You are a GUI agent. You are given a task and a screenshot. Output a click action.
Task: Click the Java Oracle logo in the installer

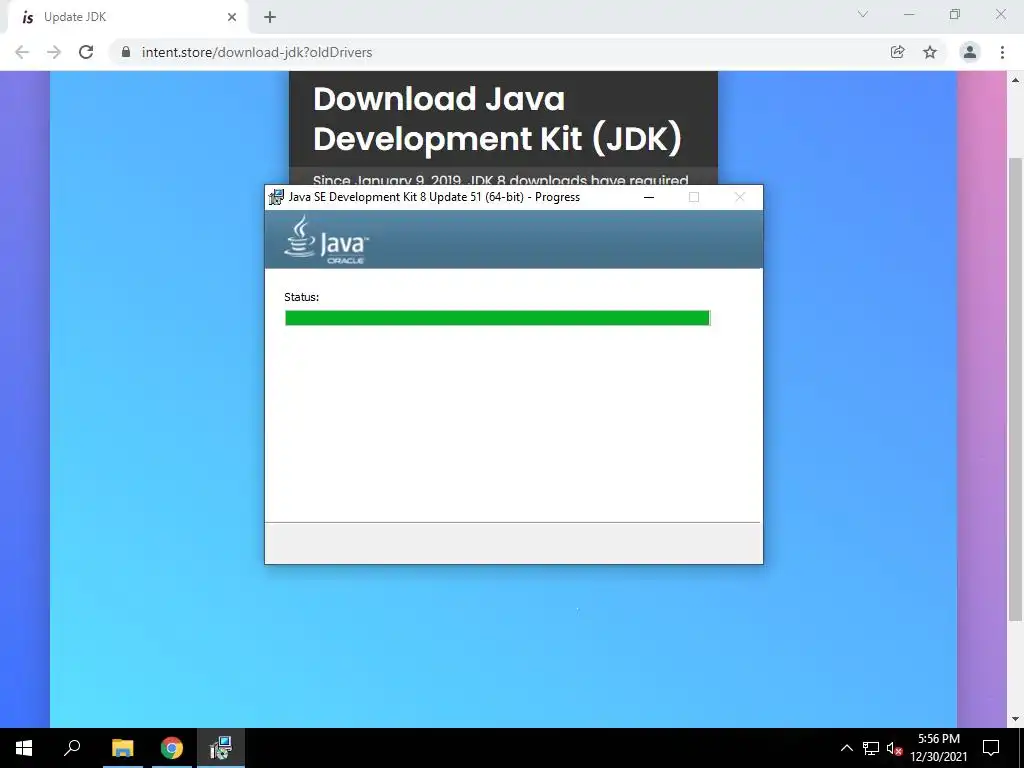point(327,240)
